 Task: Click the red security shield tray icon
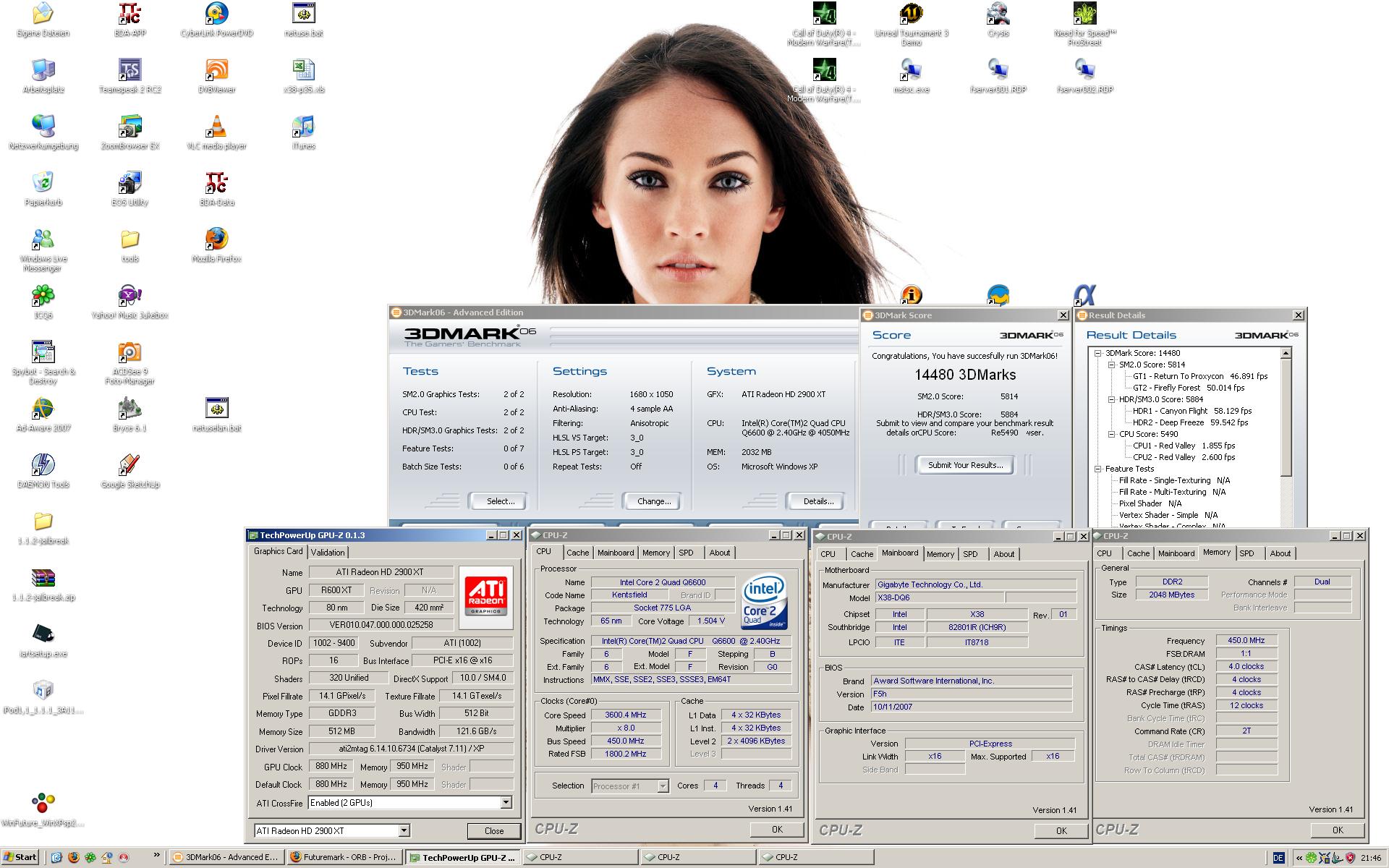click(x=1350, y=858)
